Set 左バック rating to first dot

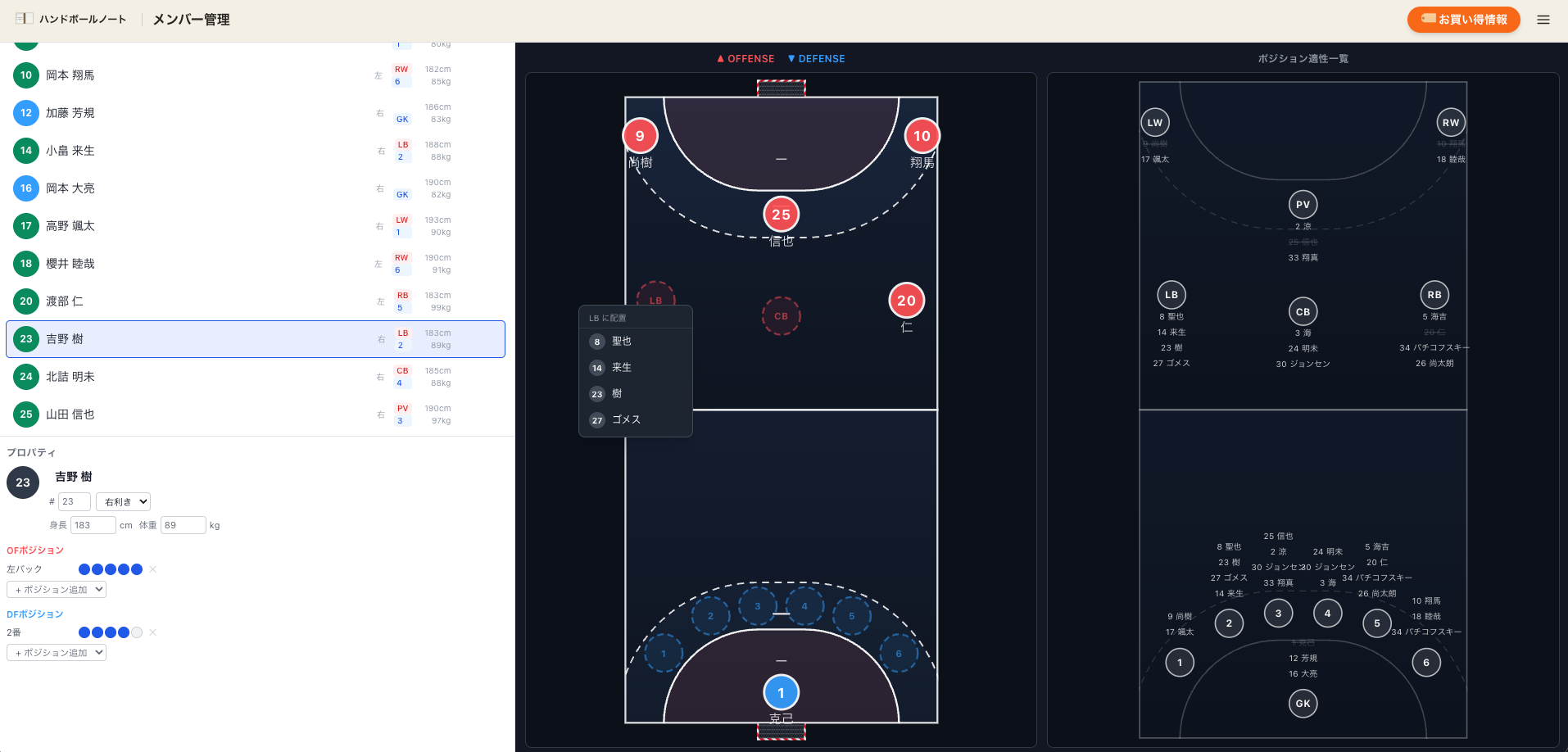(x=84, y=569)
